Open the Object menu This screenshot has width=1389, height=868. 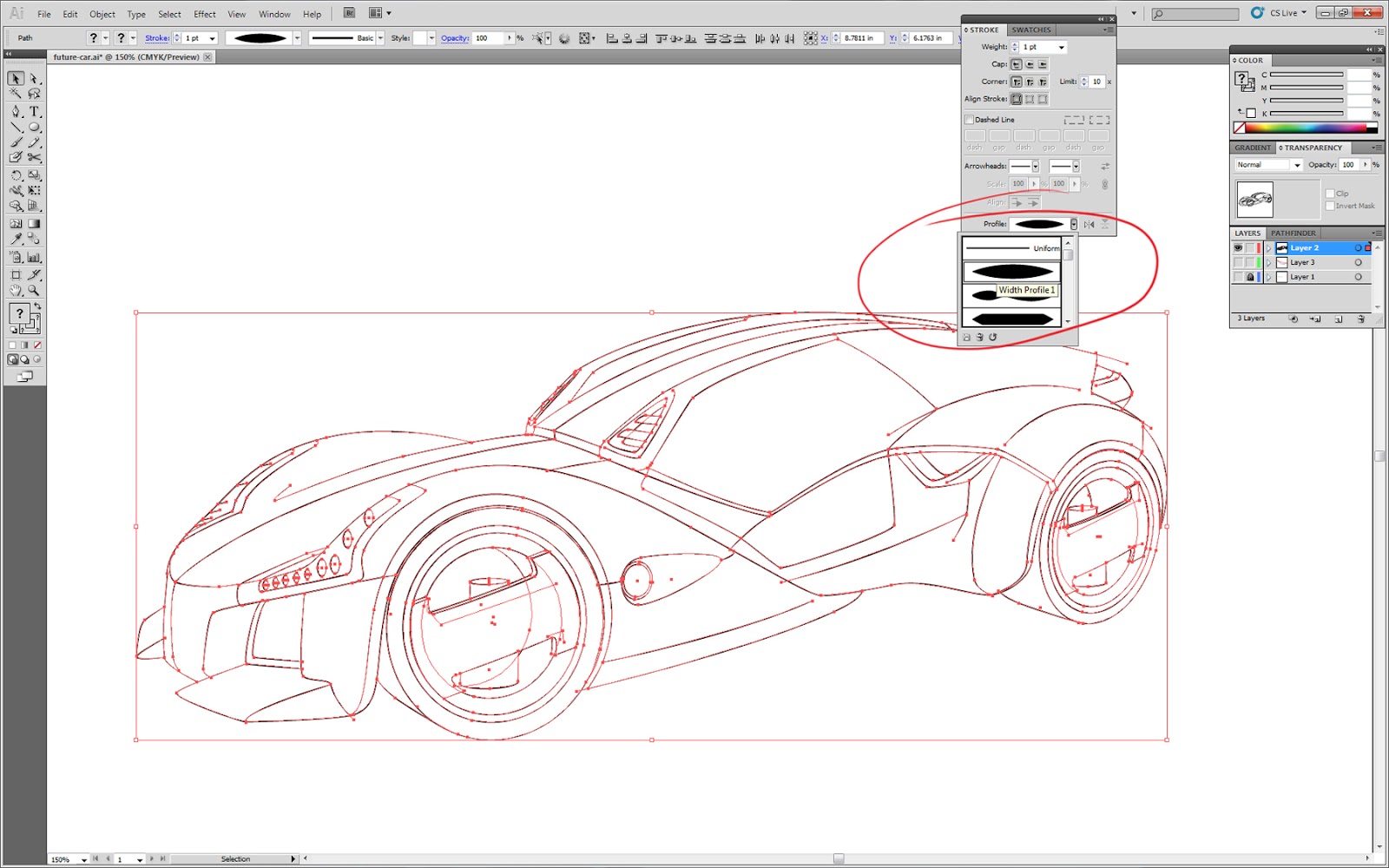[x=102, y=14]
